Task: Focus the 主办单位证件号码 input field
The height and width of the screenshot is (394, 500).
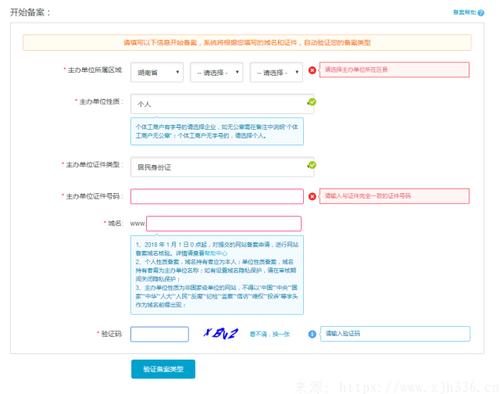Action: click(217, 196)
